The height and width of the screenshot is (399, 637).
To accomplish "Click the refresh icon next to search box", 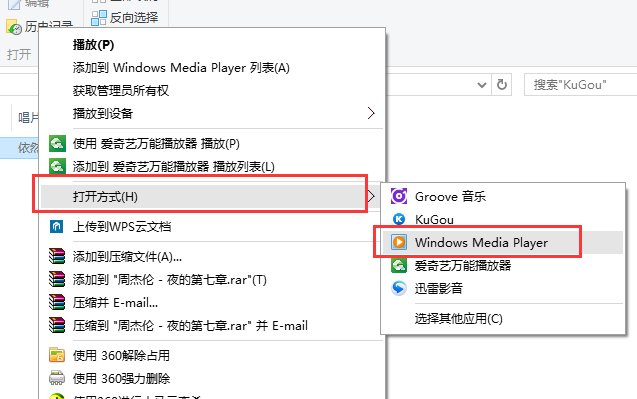I will 502,85.
